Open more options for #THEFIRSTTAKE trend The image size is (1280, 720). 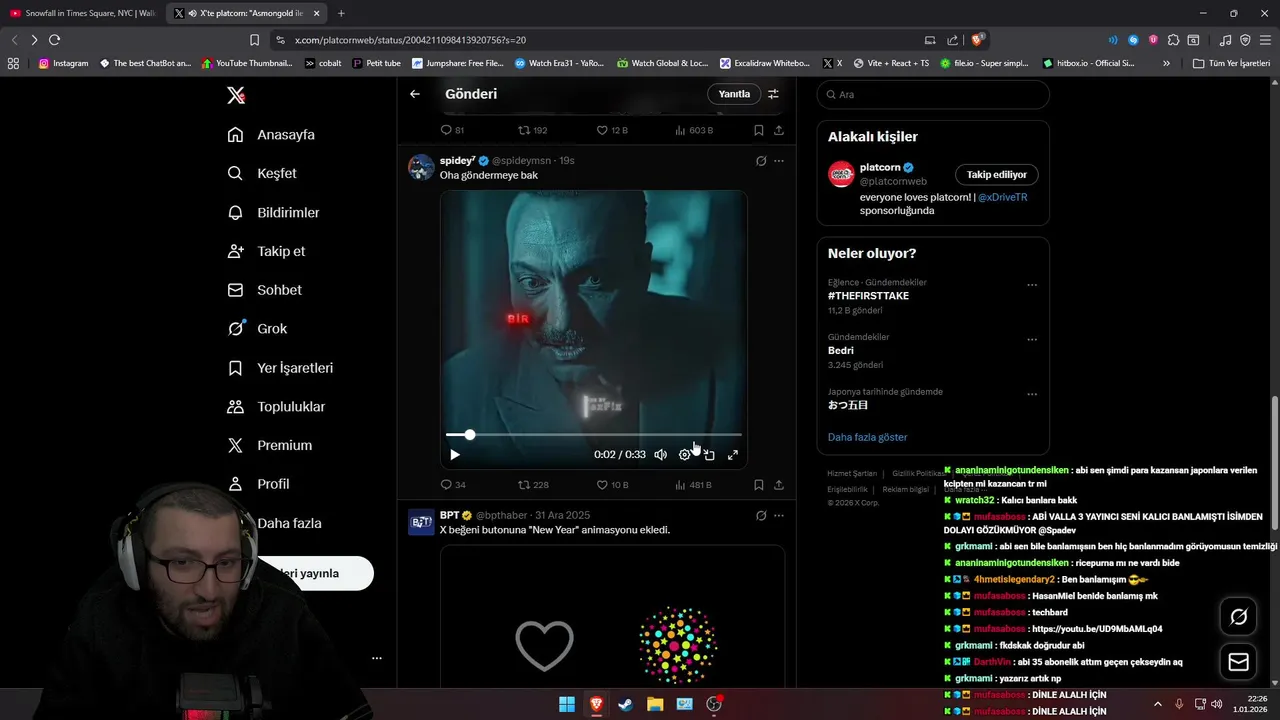pos(1032,285)
